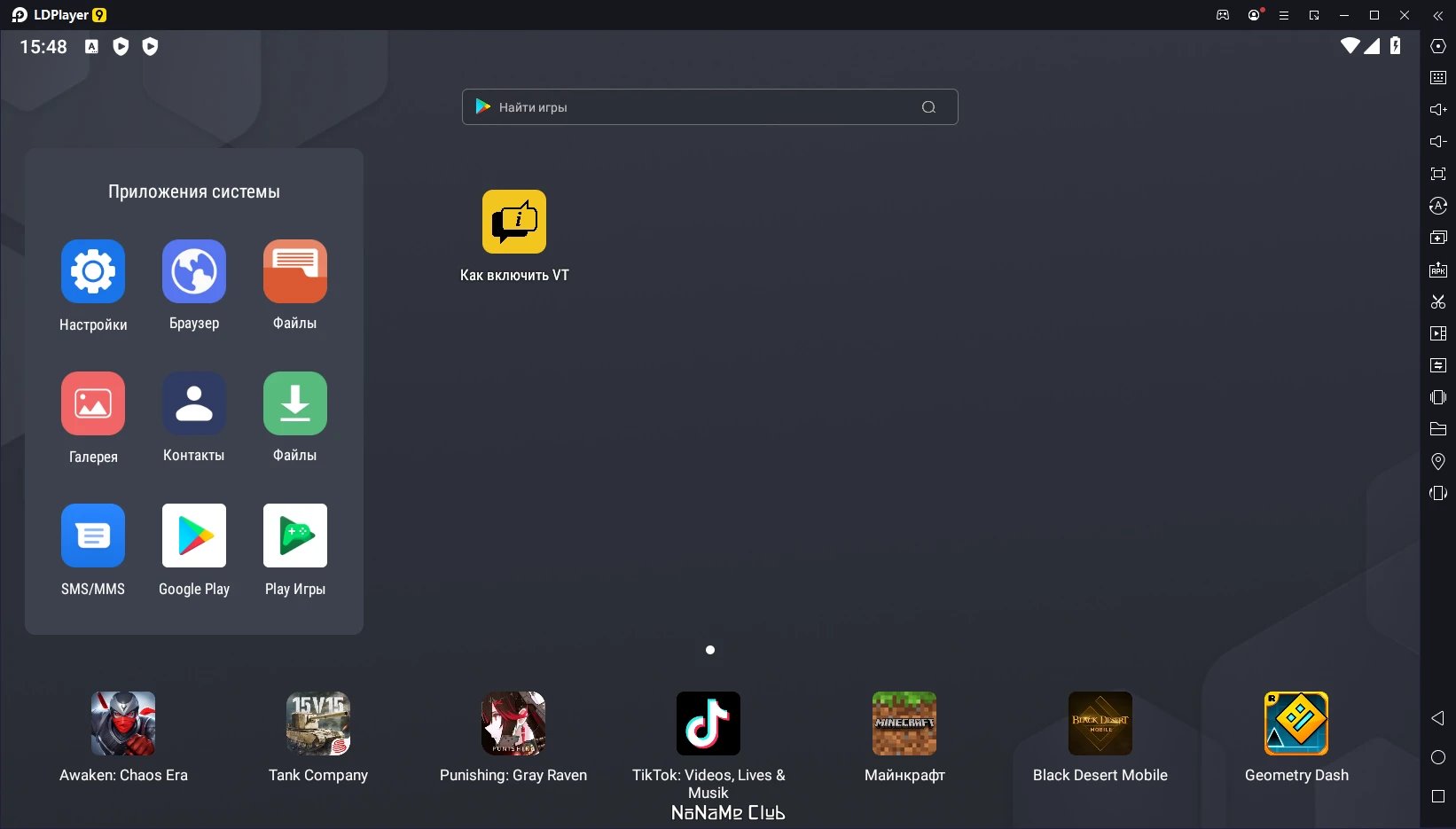This screenshot has height=829, width=1456.
Task: Open the Контакты app
Action: click(x=194, y=403)
